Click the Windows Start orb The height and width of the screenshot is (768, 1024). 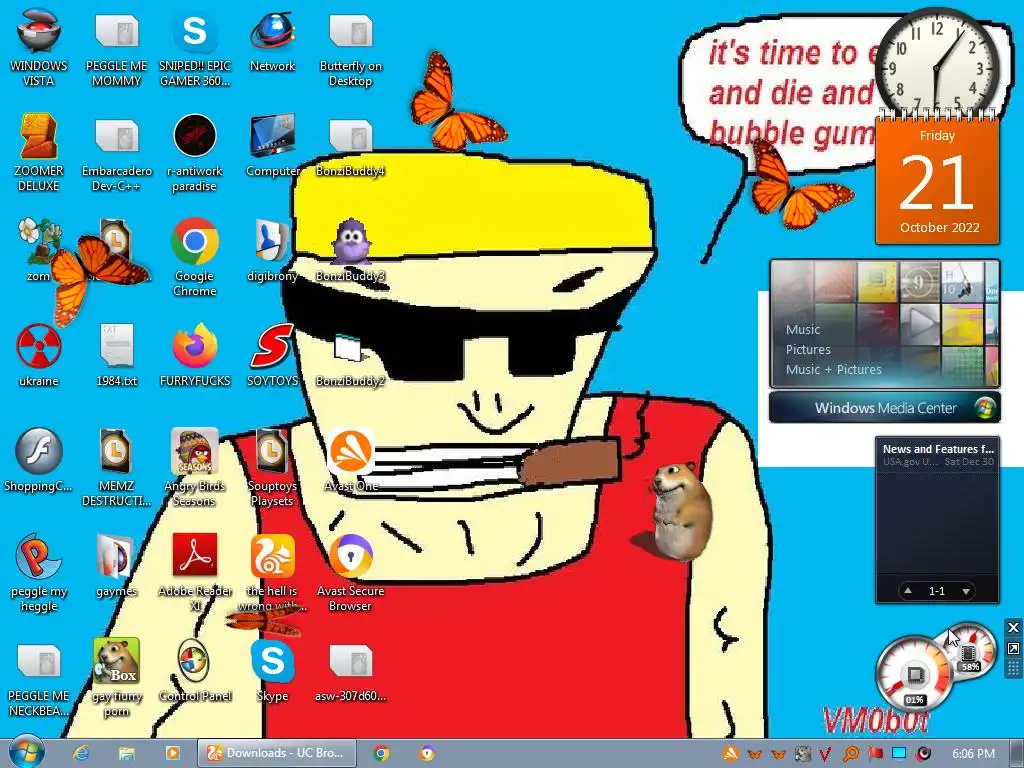[26, 752]
